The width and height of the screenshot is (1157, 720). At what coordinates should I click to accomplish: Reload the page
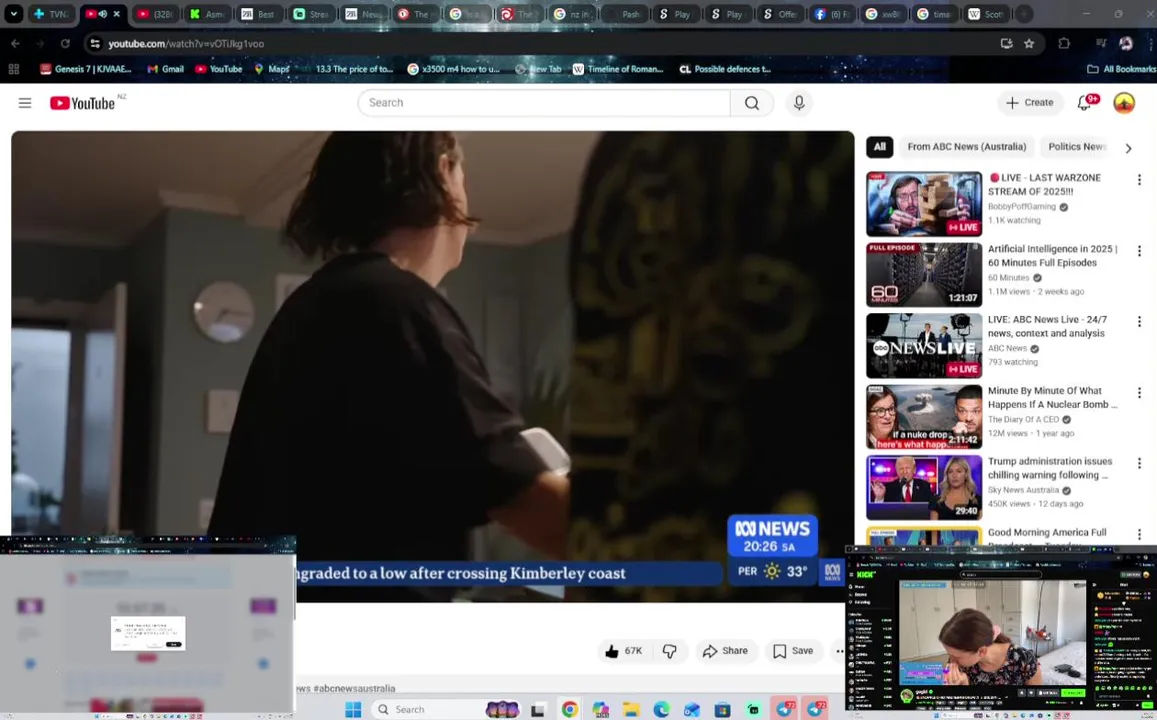click(x=65, y=44)
